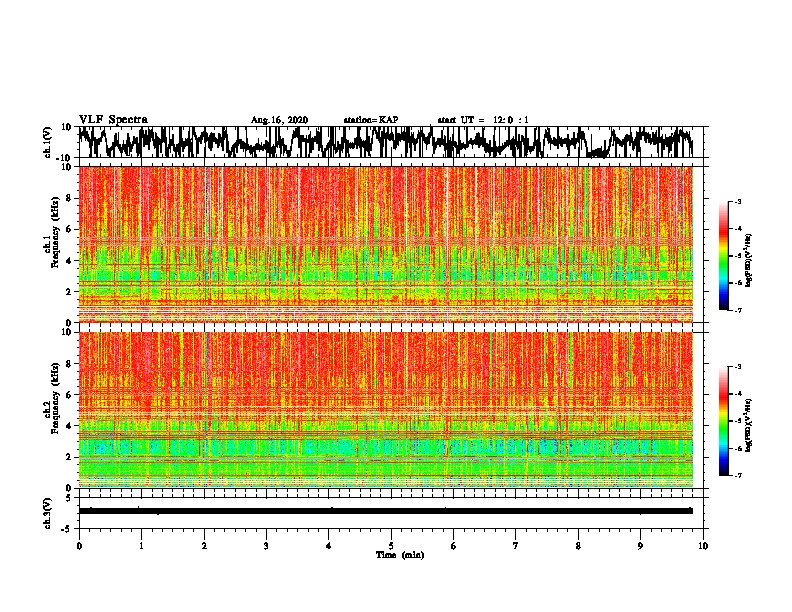
Task: Click the "-5" tick on the ch.3(V) axis
Action: 67,529
